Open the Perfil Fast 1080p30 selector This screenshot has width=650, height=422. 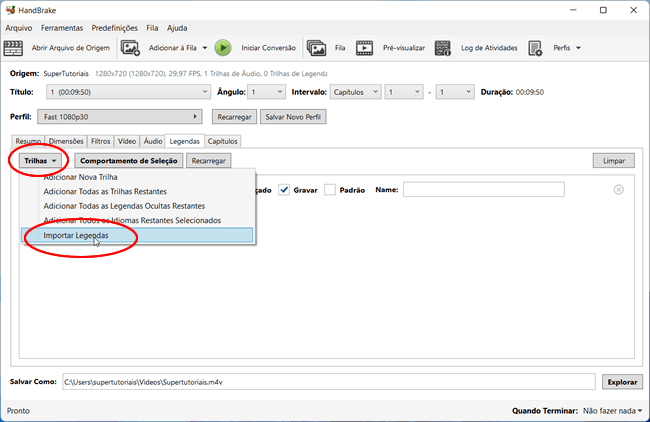pyautogui.click(x=122, y=117)
